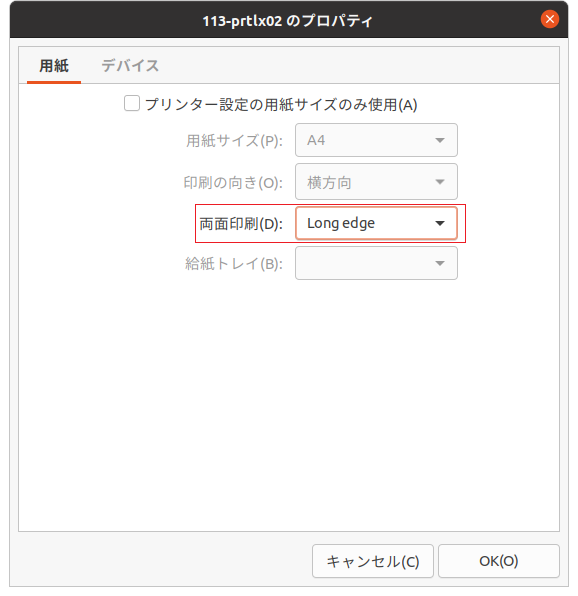This screenshot has height=596, width=578.
Task: Confirm settings with the OK(O) button
Action: (499, 561)
